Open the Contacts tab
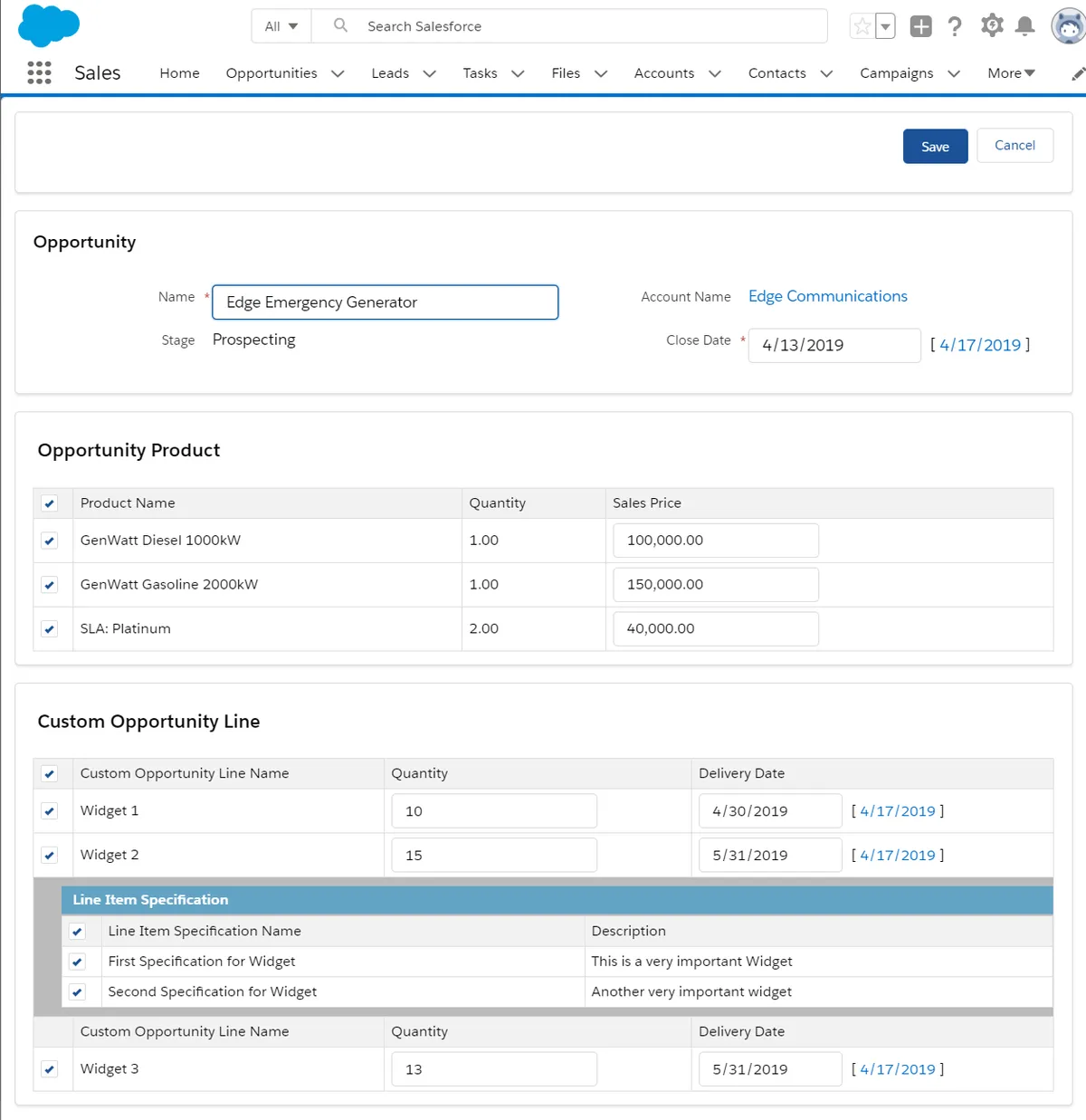Viewport: 1086px width, 1120px height. click(776, 73)
